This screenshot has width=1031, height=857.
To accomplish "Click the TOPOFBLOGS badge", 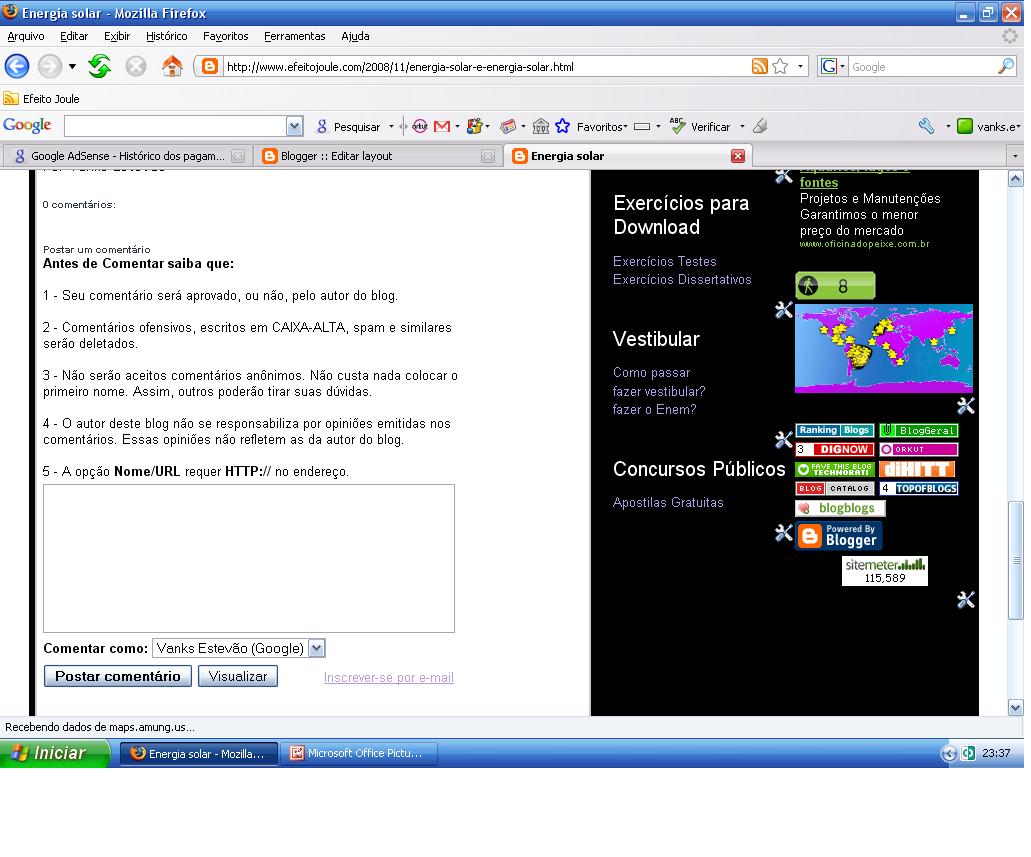I will tap(919, 488).
